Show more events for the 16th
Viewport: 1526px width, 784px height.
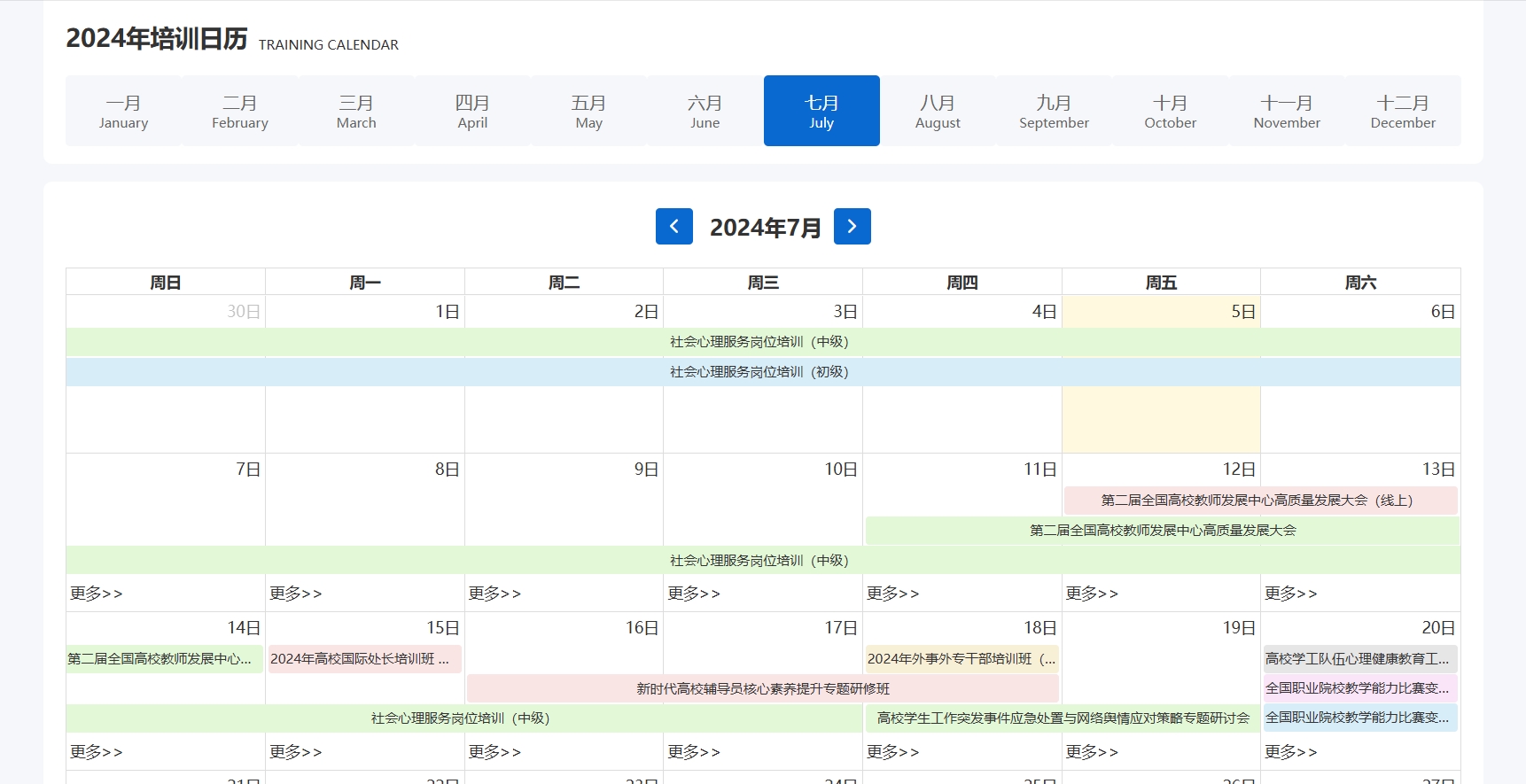pyautogui.click(x=494, y=752)
